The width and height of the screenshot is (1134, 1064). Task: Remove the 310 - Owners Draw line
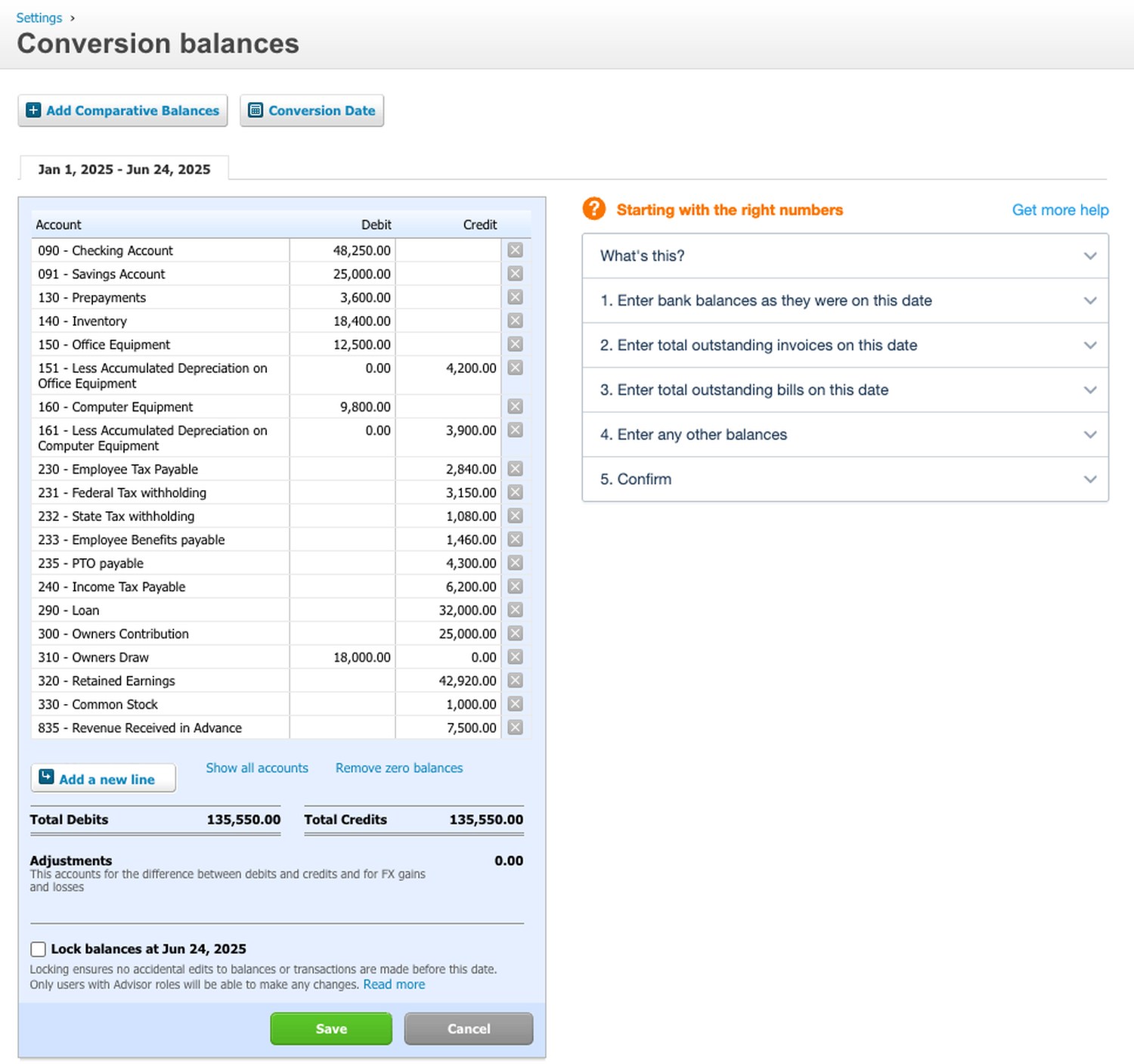coord(516,656)
